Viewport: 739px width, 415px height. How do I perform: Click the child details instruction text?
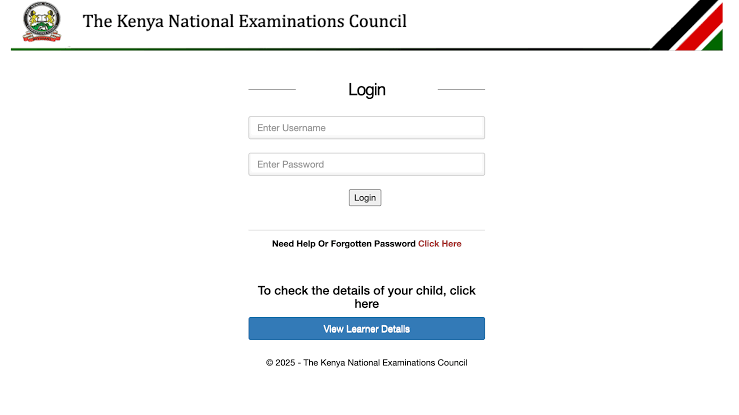[x=367, y=297]
